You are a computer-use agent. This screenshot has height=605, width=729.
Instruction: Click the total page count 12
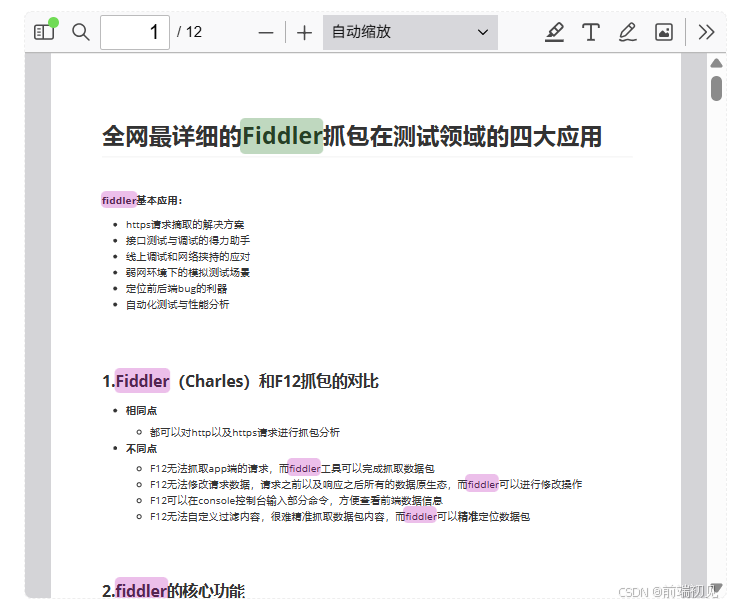click(194, 32)
